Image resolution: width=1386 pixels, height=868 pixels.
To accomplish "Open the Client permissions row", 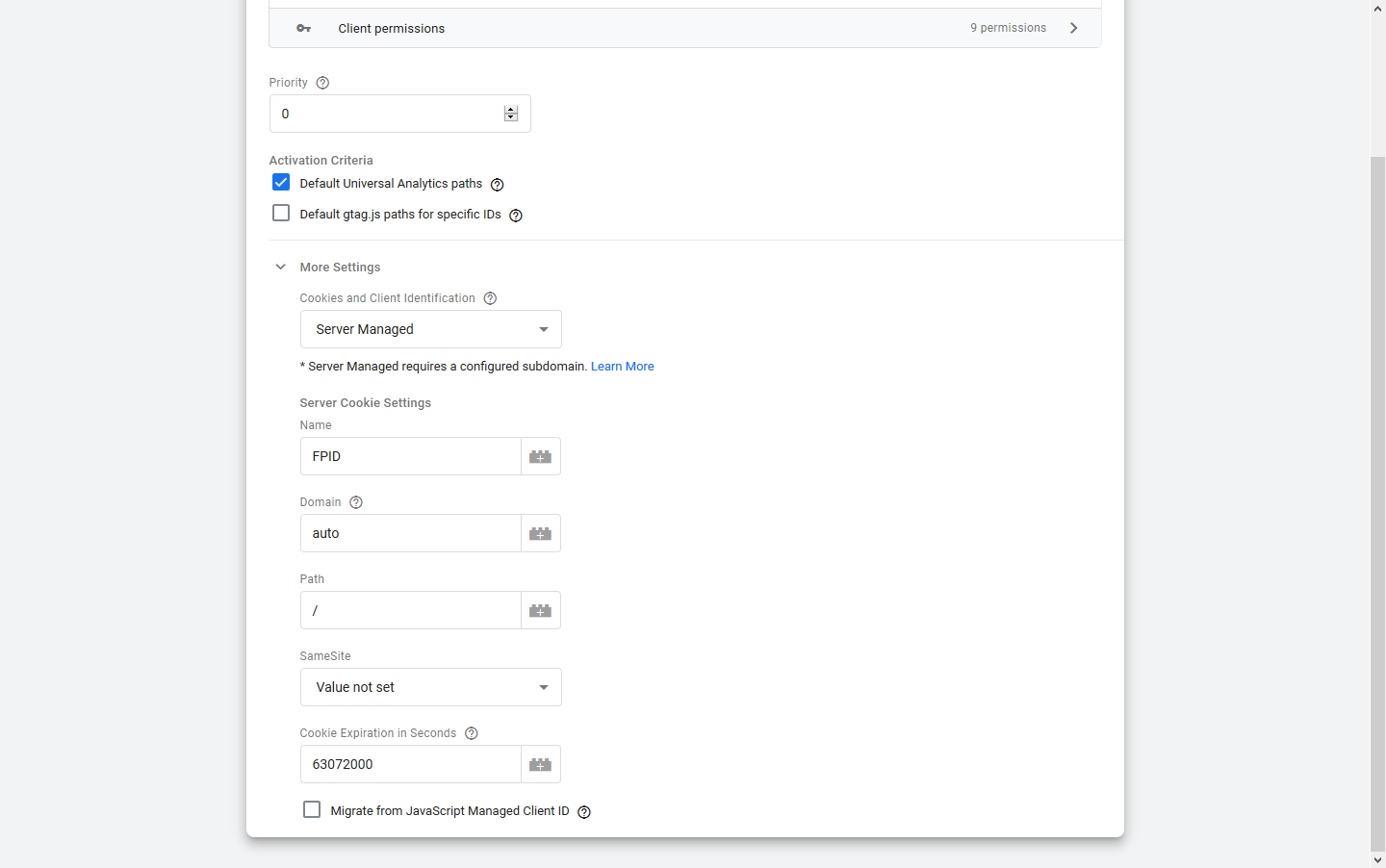I will (x=684, y=28).
